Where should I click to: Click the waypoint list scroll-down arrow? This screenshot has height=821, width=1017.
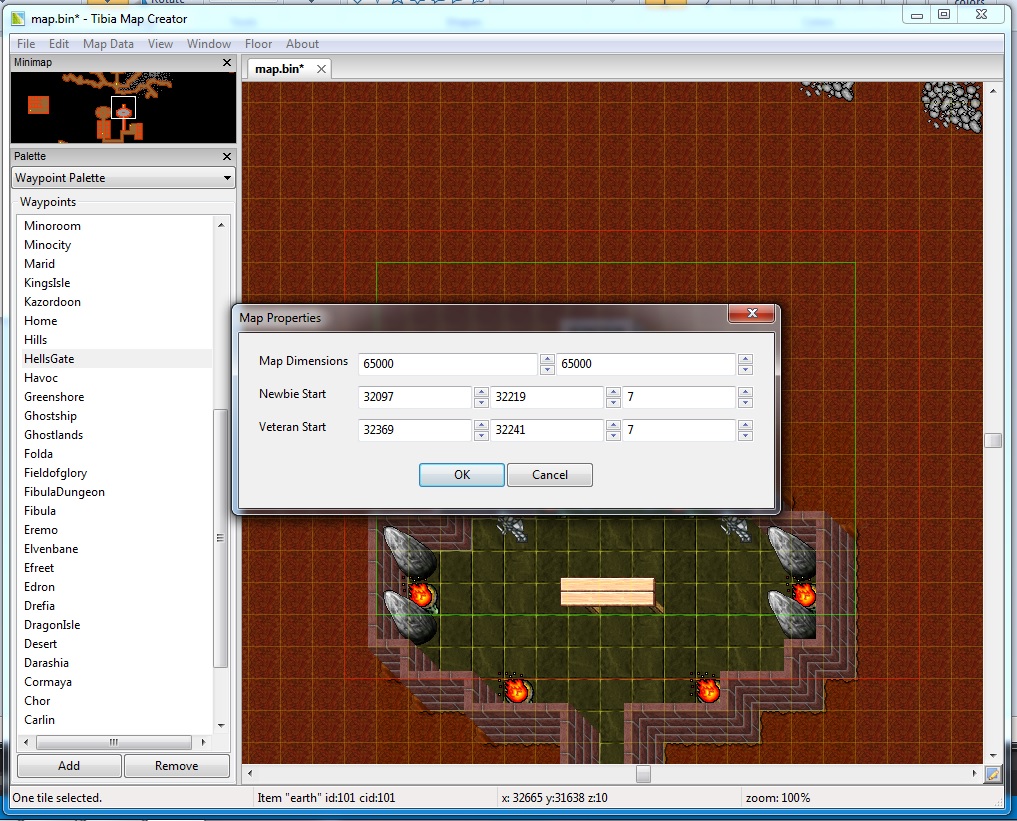(221, 725)
